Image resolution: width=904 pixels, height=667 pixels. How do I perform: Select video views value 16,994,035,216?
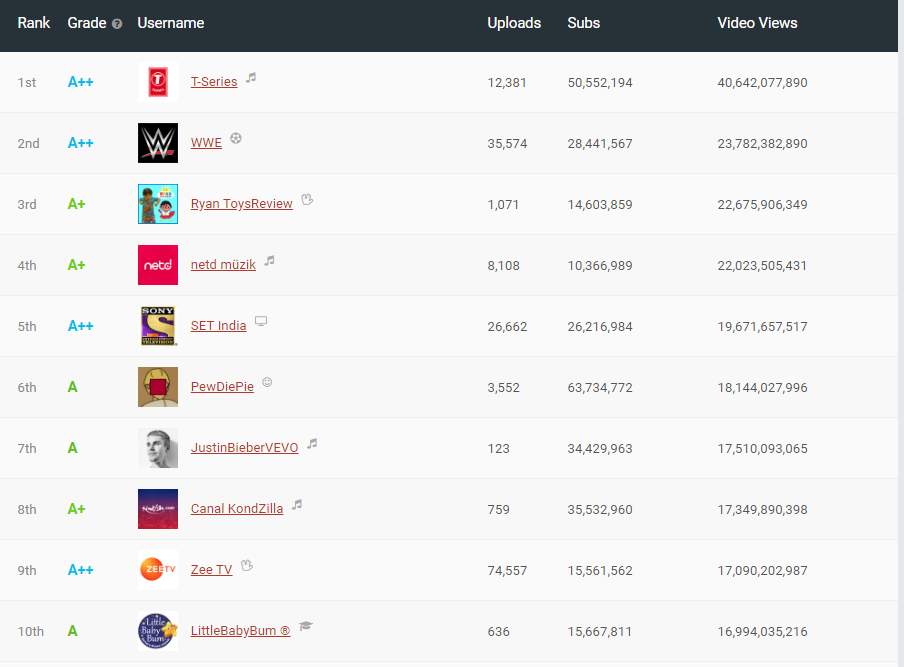pos(763,632)
